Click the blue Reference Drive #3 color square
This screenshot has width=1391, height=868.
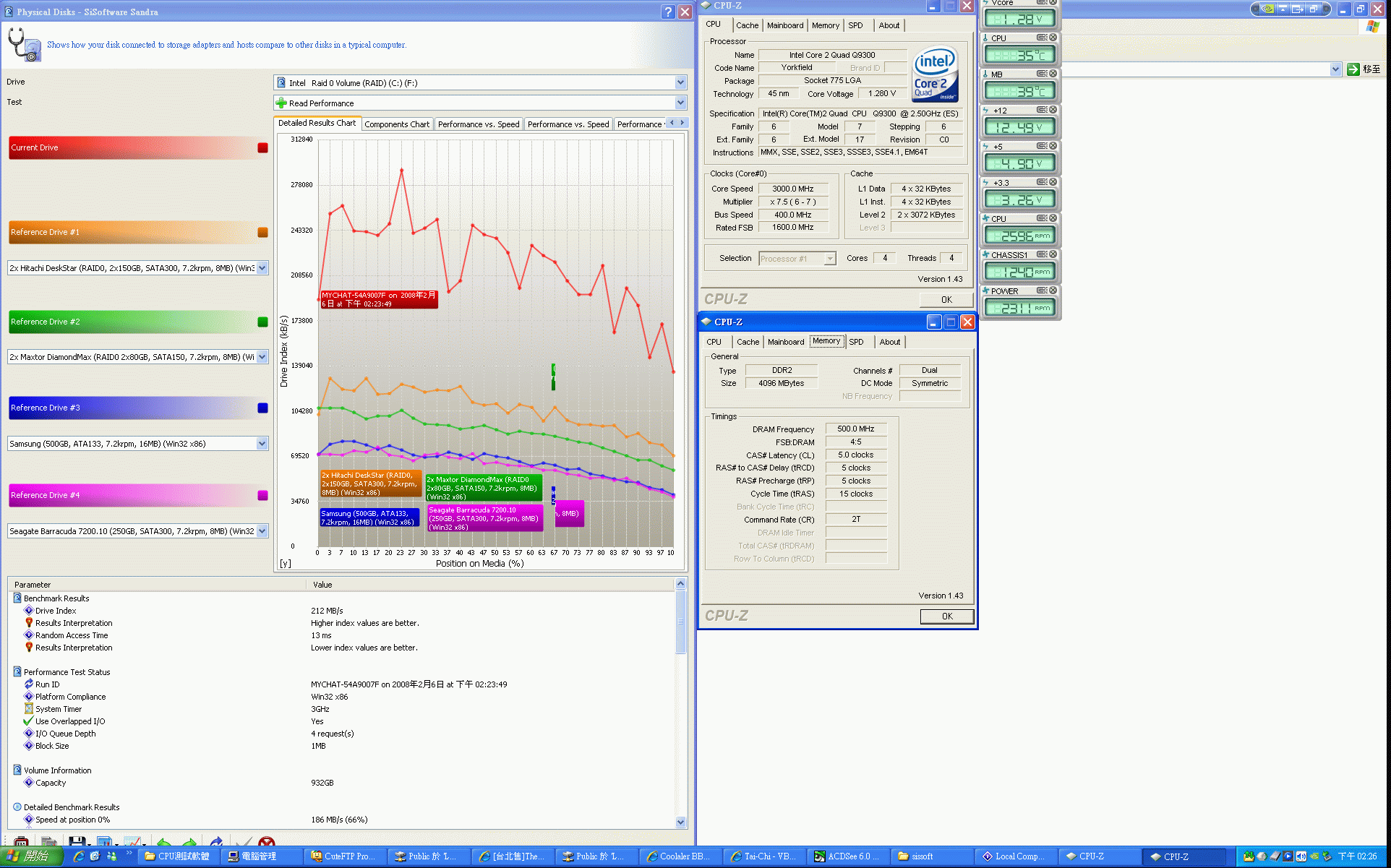(262, 408)
